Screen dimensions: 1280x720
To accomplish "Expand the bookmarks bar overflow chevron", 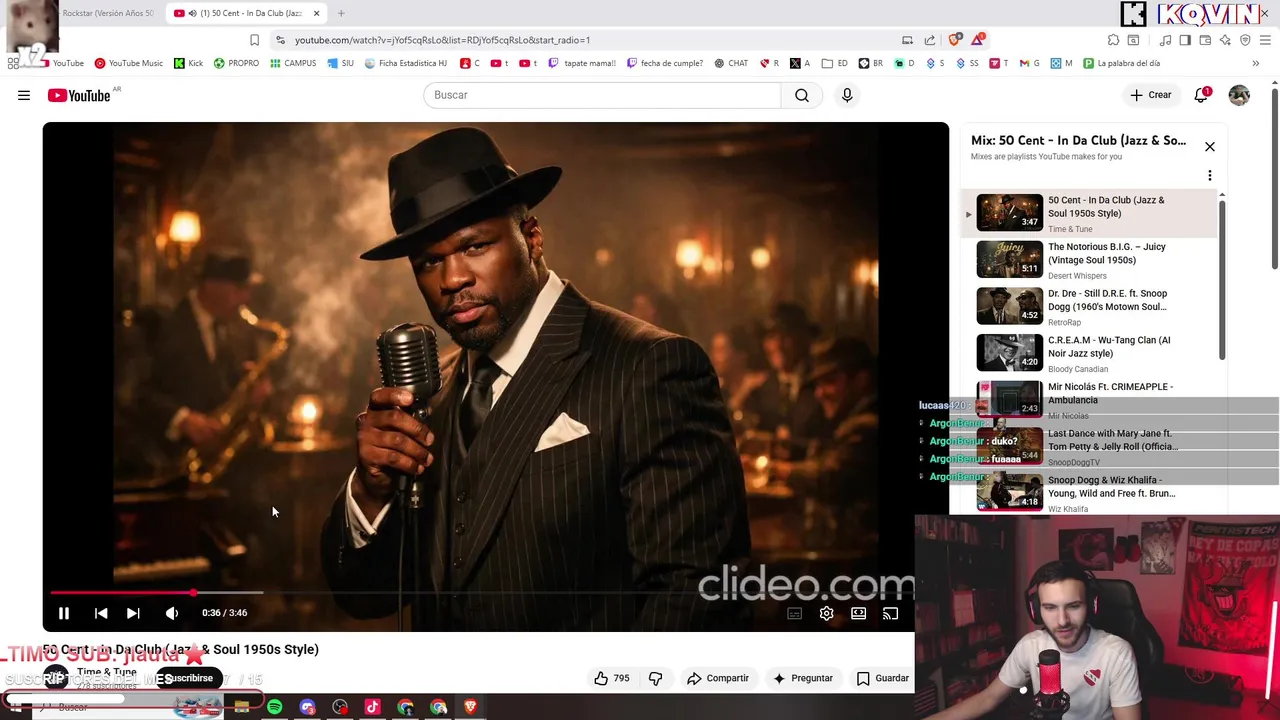I will coord(1255,63).
